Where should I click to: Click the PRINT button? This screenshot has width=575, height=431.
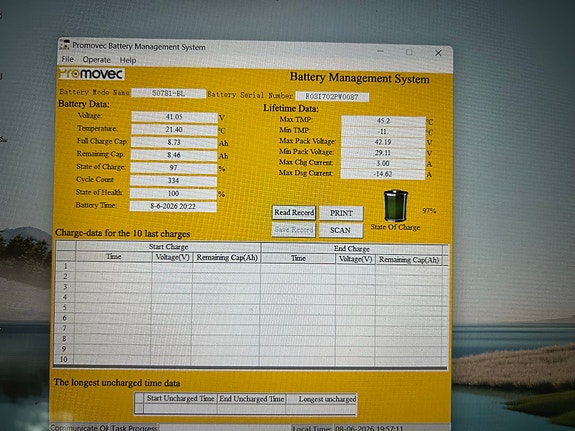pos(341,213)
